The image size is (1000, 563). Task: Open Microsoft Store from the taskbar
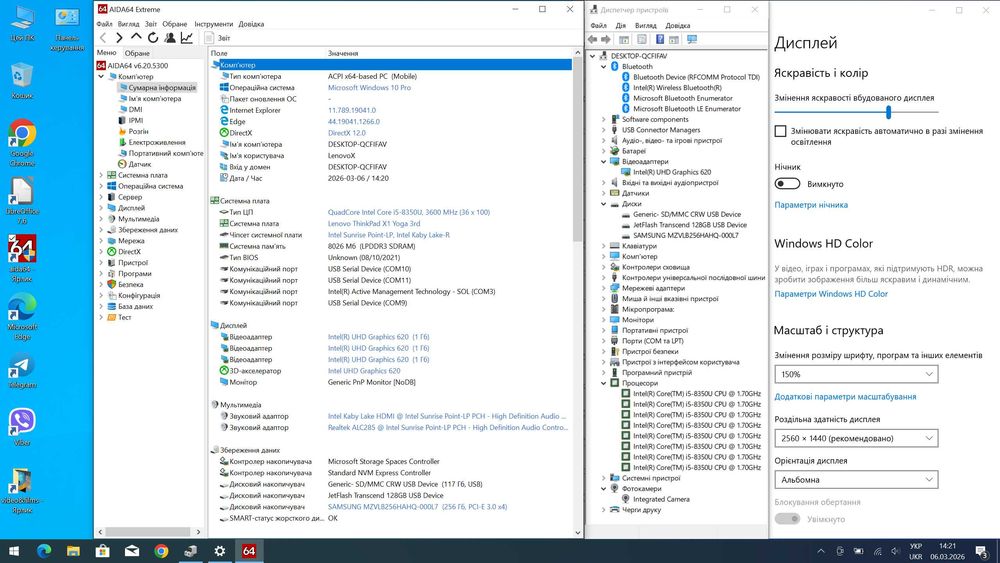pyautogui.click(x=103, y=551)
